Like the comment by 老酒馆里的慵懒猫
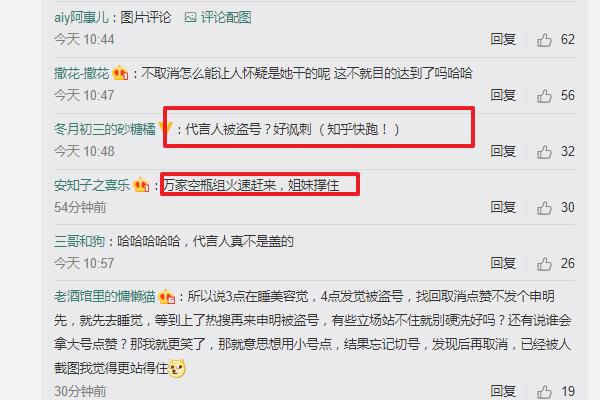The height and width of the screenshot is (400, 600). [x=544, y=392]
